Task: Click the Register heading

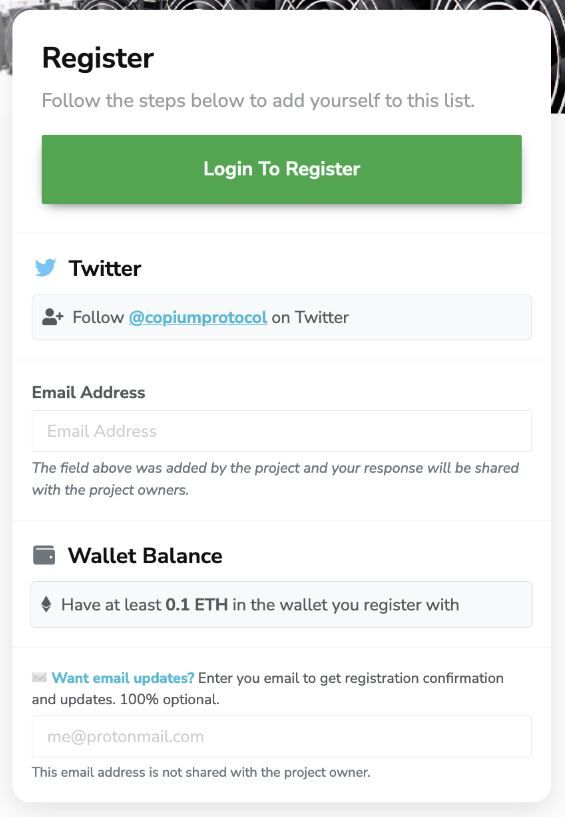Action: [98, 58]
